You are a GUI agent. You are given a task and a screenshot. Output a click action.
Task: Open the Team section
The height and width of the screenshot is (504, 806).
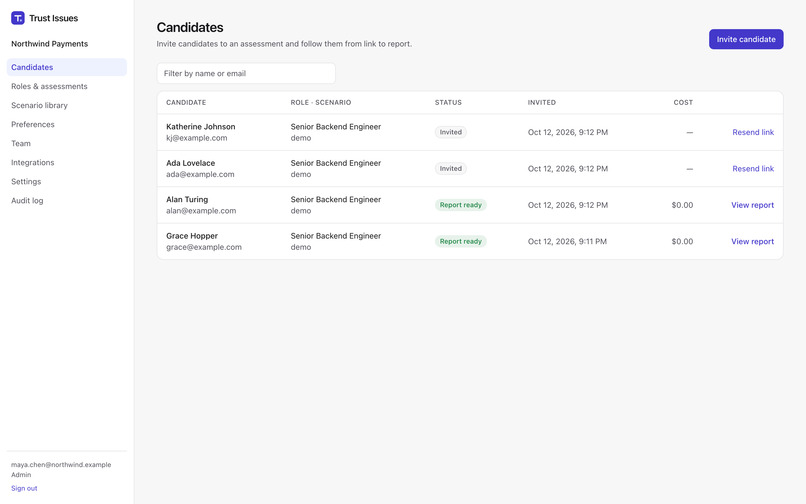[21, 143]
